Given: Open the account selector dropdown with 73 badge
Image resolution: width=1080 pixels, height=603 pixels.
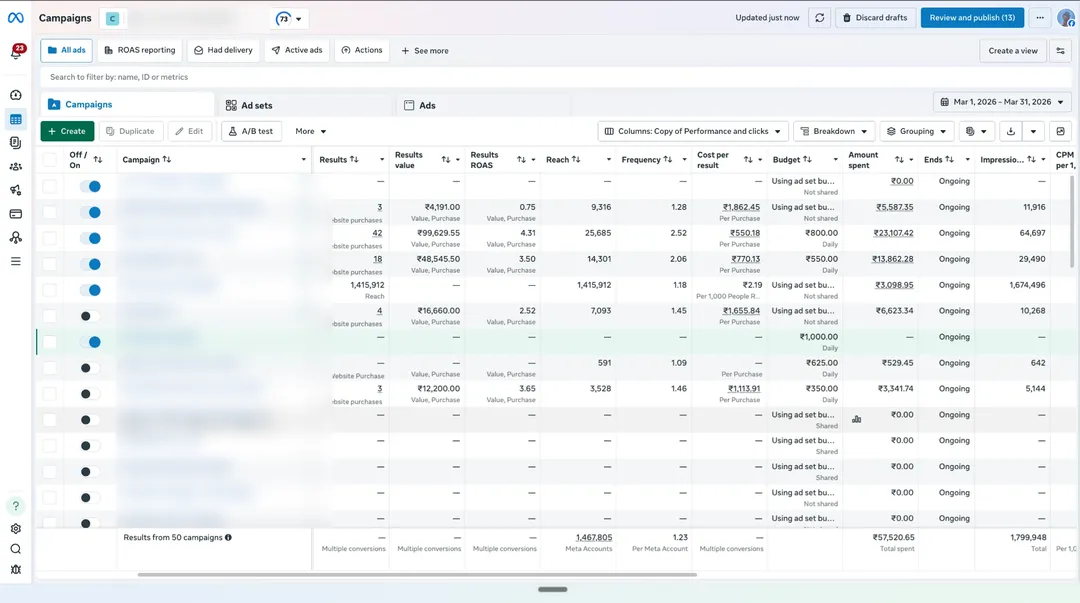Looking at the screenshot, I should pyautogui.click(x=289, y=19).
